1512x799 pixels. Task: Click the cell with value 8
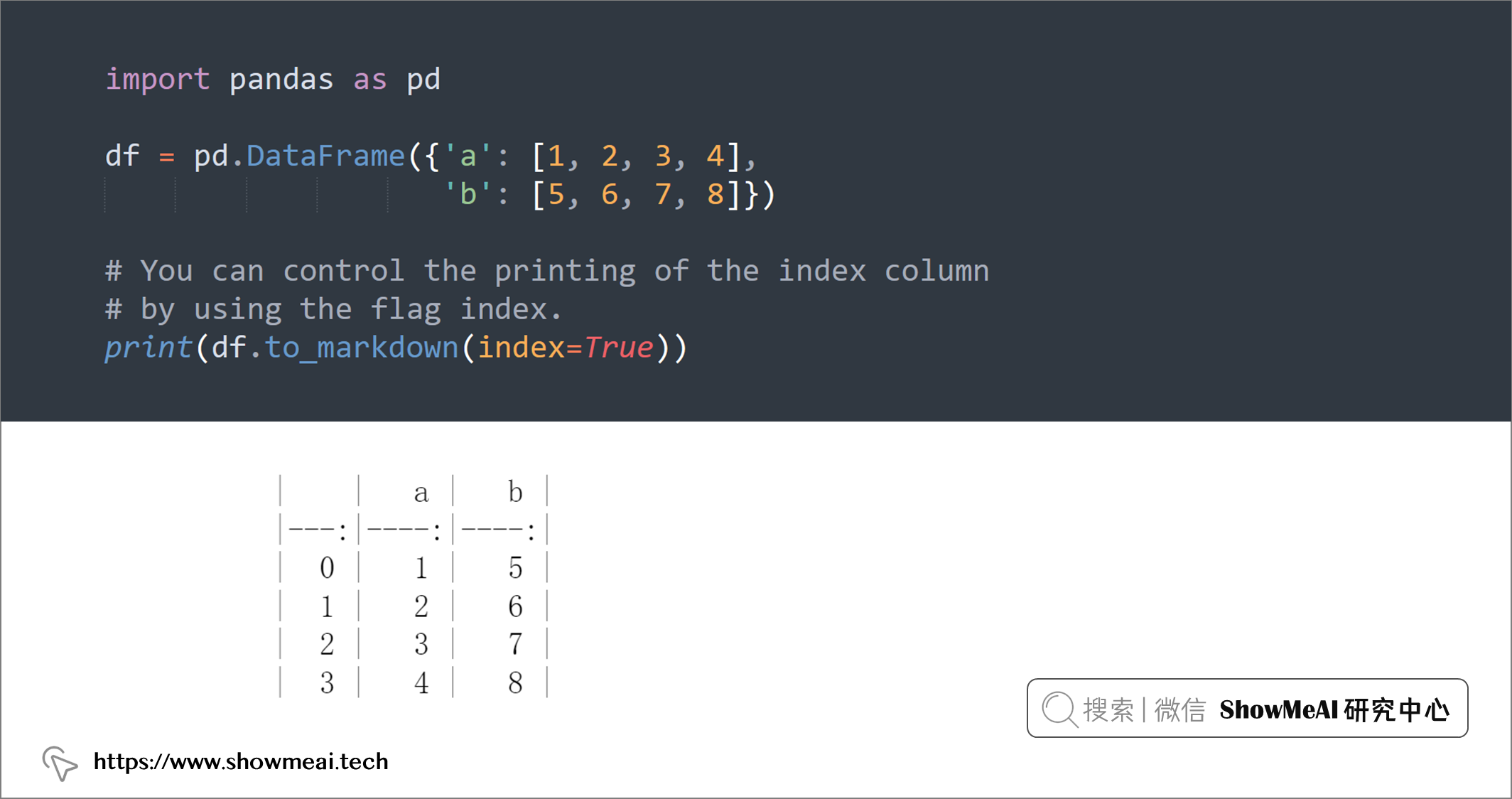click(x=515, y=682)
